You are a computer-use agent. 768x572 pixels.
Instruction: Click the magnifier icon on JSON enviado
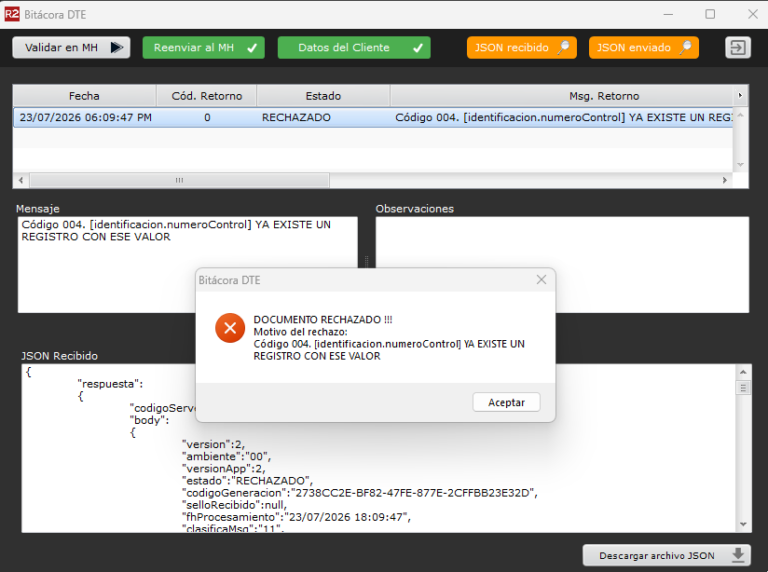[686, 47]
